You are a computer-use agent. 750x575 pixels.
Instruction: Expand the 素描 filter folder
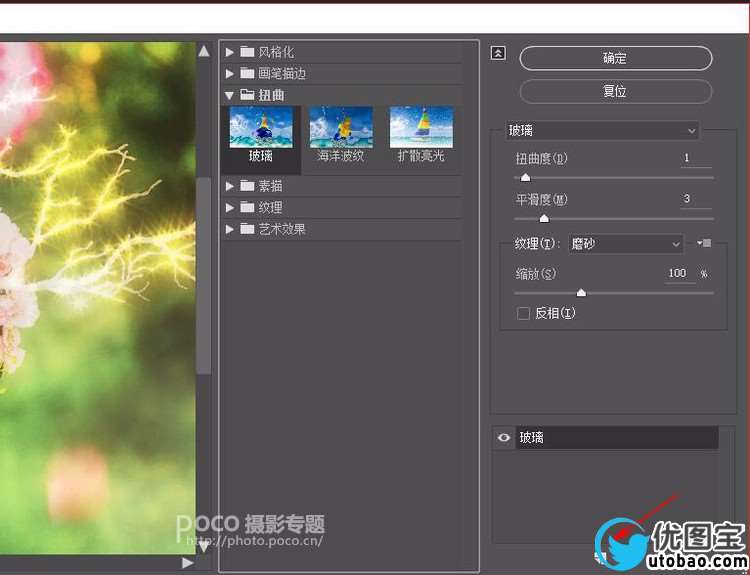tap(230, 186)
